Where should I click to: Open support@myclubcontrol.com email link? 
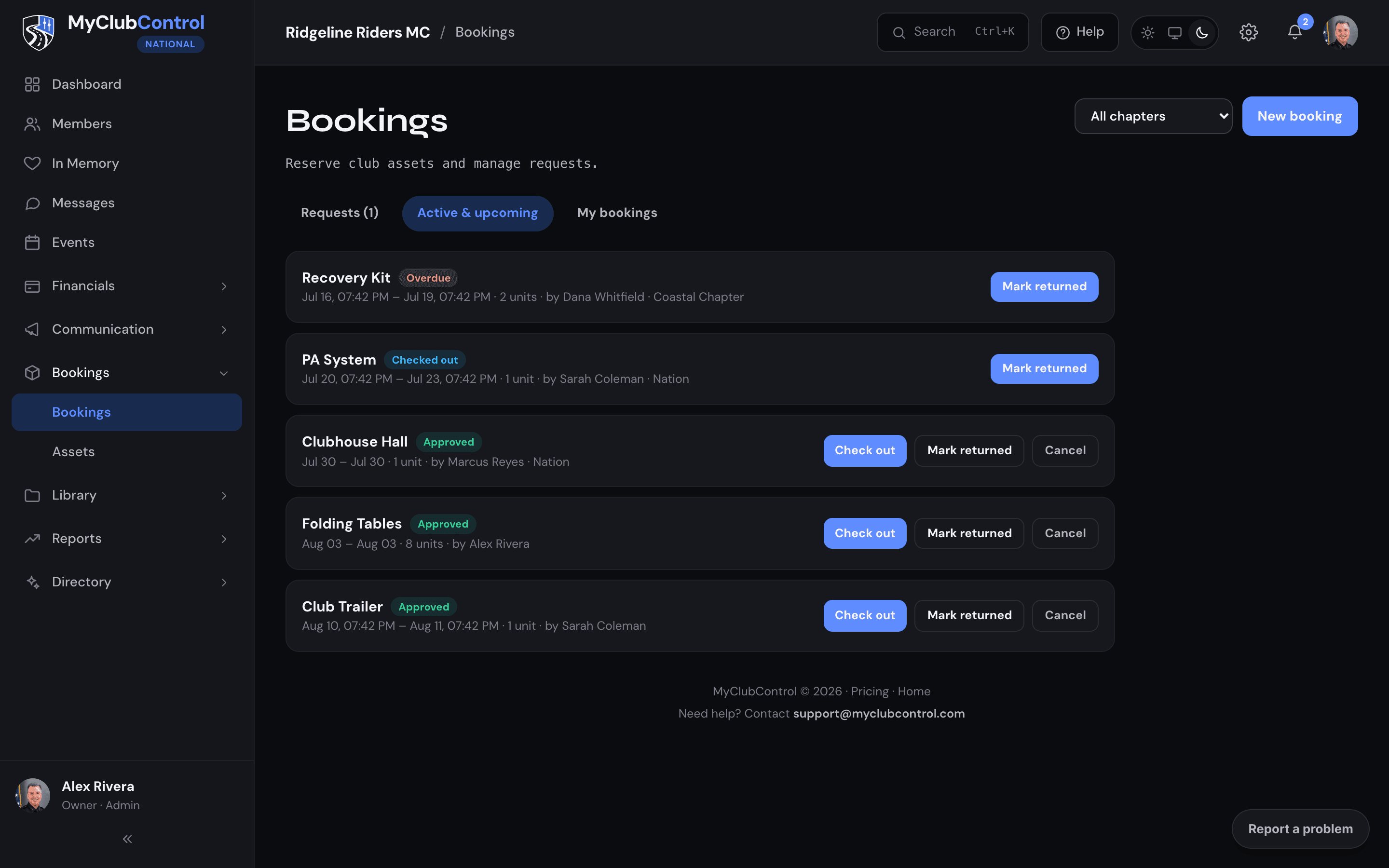(879, 714)
